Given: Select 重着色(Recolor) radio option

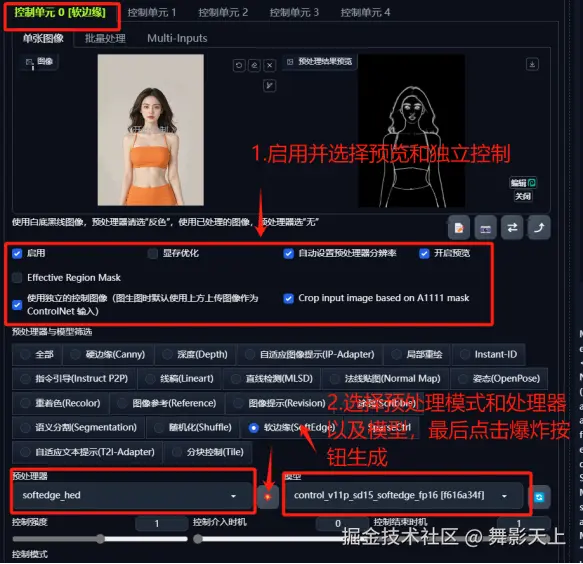Looking at the screenshot, I should 61,403.
